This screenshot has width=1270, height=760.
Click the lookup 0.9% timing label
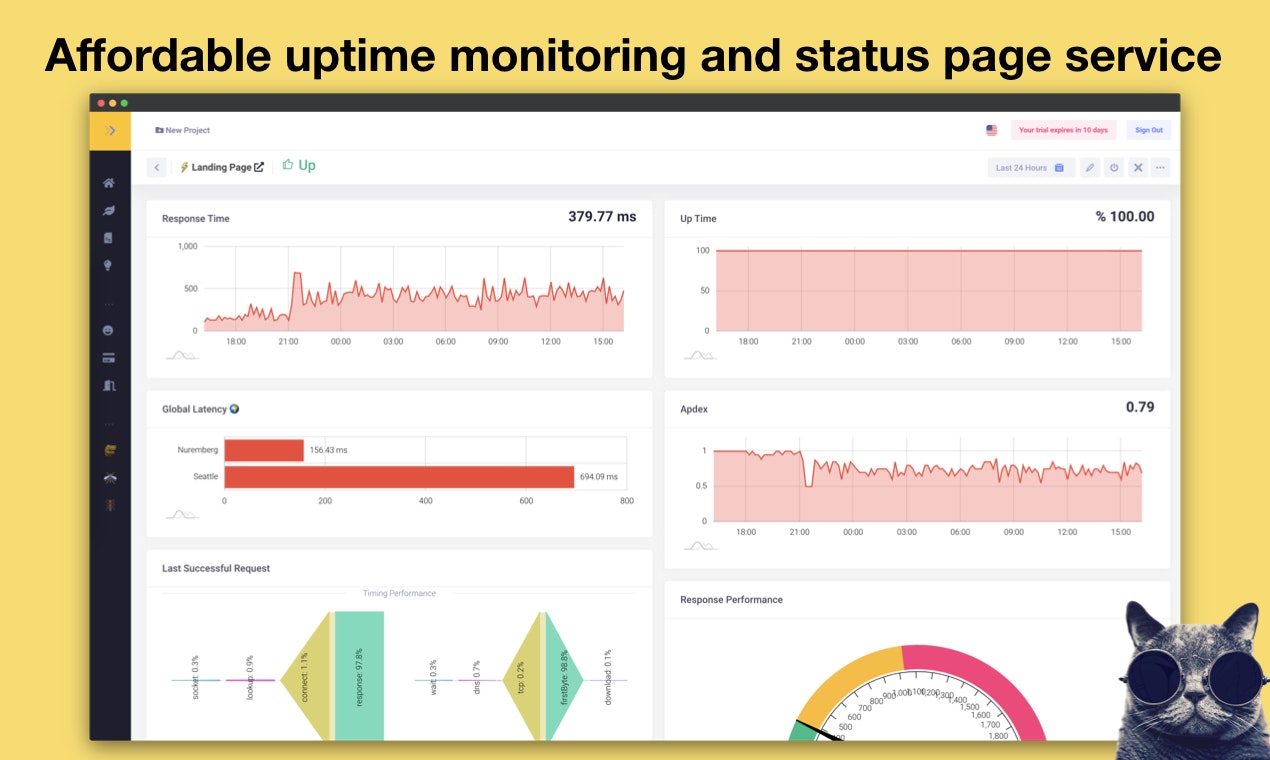(x=250, y=677)
